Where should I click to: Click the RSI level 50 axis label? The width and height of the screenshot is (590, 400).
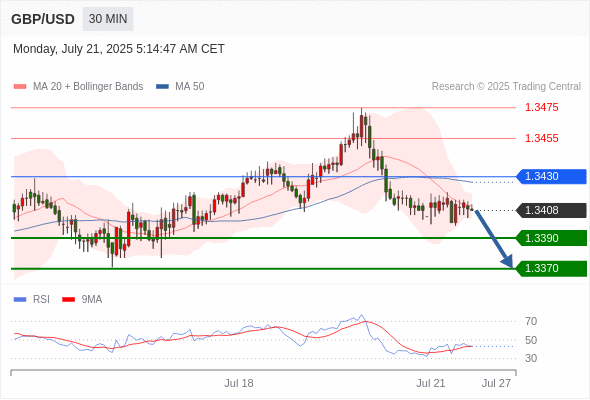pos(531,340)
